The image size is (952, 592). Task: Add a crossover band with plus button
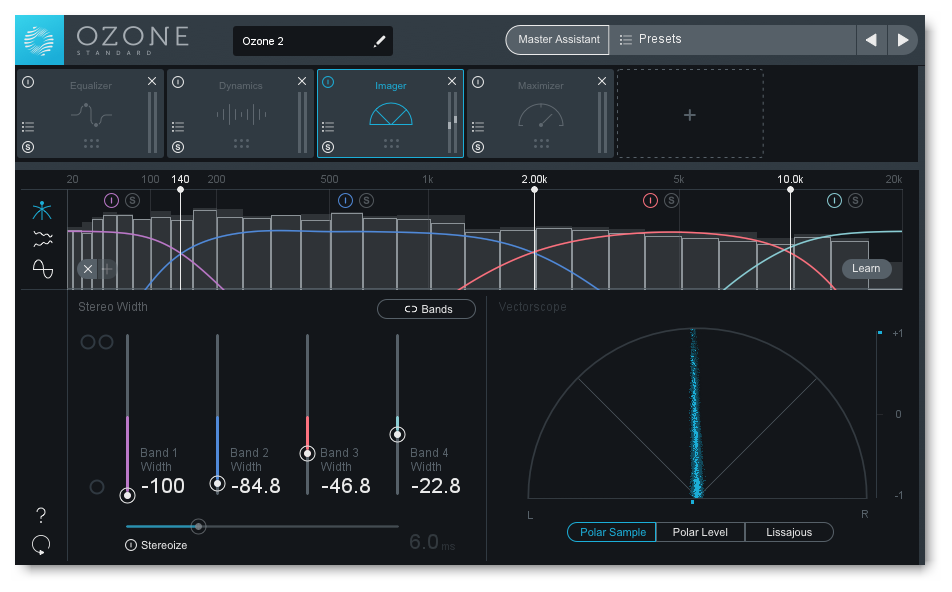click(x=107, y=269)
